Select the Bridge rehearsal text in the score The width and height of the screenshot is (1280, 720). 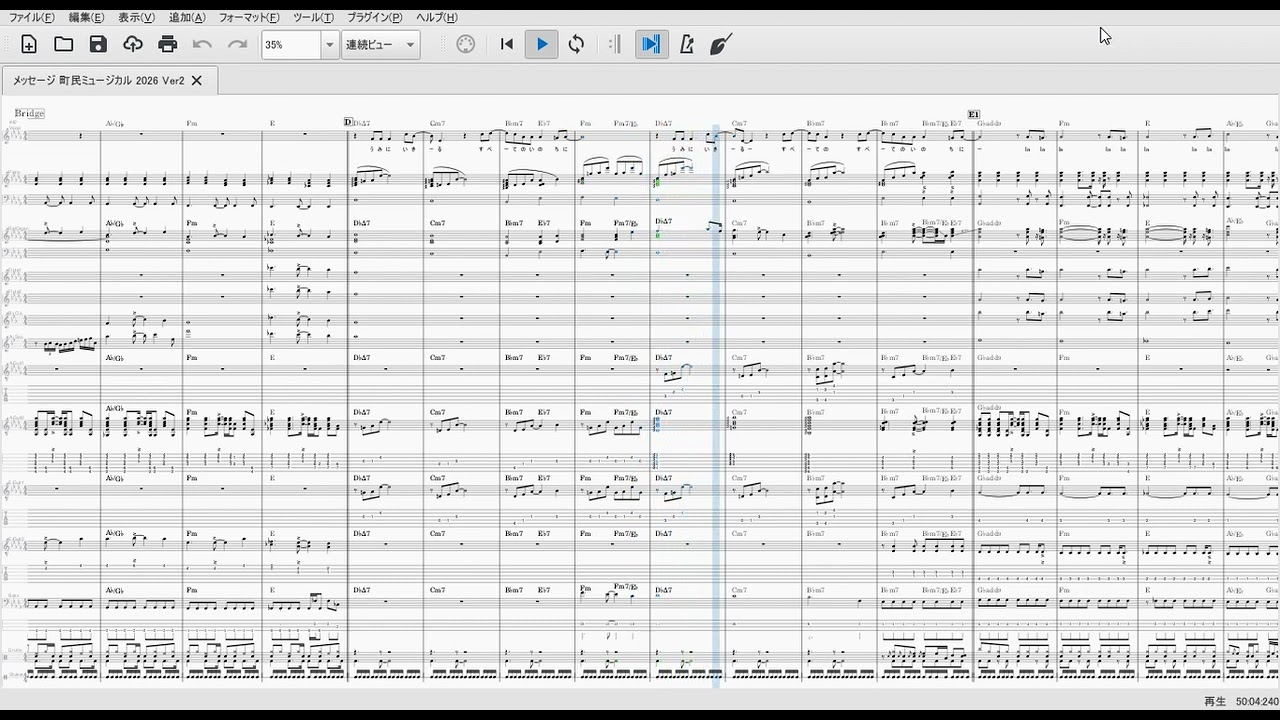point(29,113)
